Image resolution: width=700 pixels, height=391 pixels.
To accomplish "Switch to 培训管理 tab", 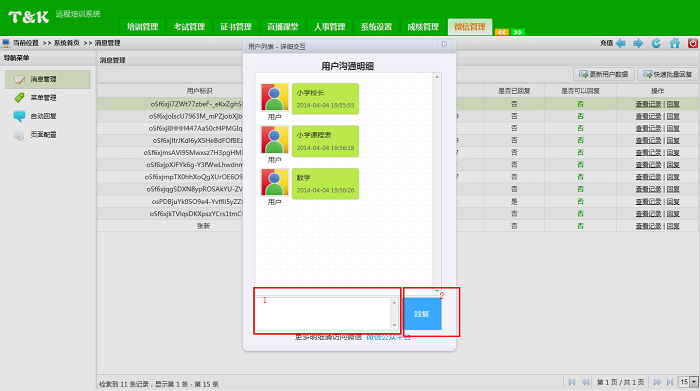I will click(142, 27).
